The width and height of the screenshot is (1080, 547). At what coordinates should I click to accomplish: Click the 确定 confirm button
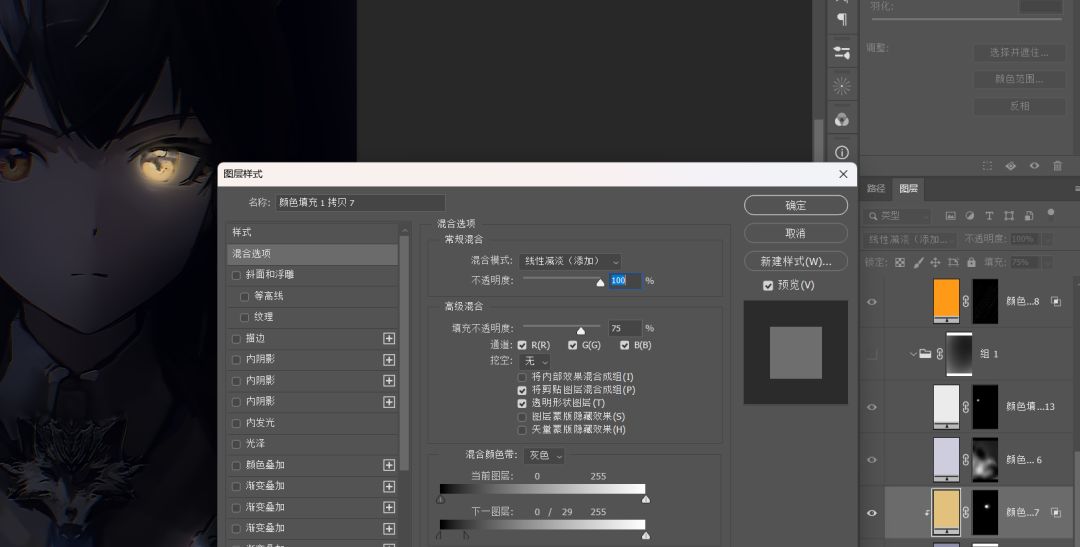click(x=795, y=205)
